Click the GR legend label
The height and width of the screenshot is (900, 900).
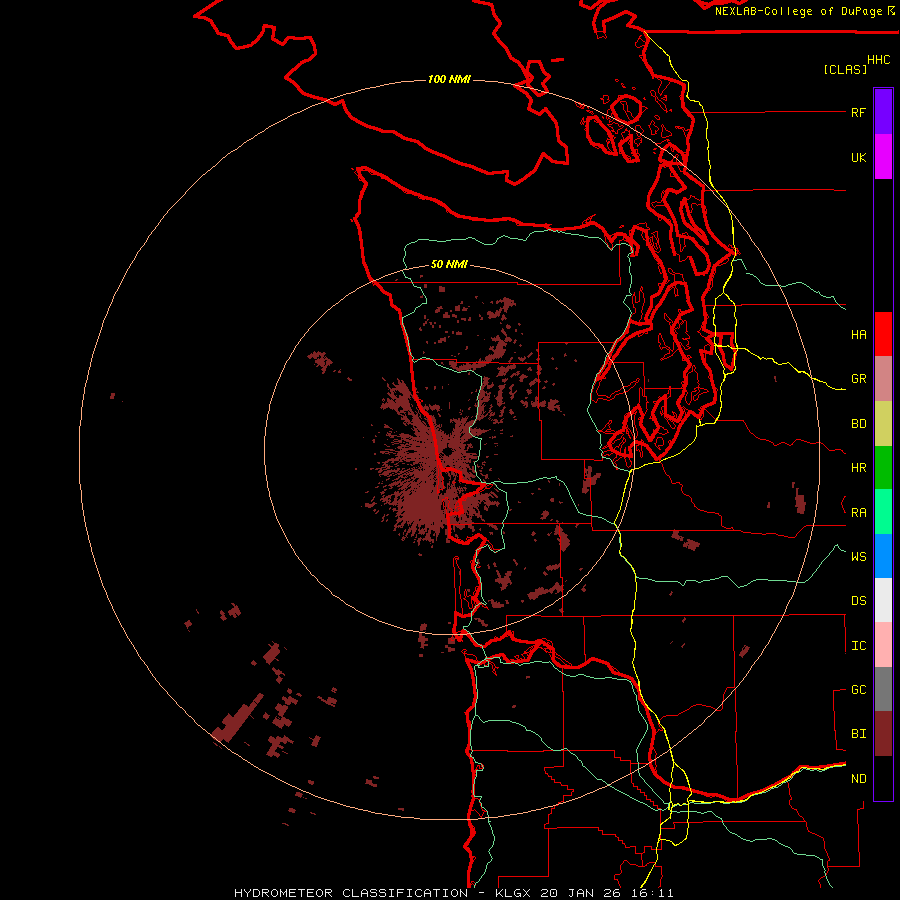858,379
